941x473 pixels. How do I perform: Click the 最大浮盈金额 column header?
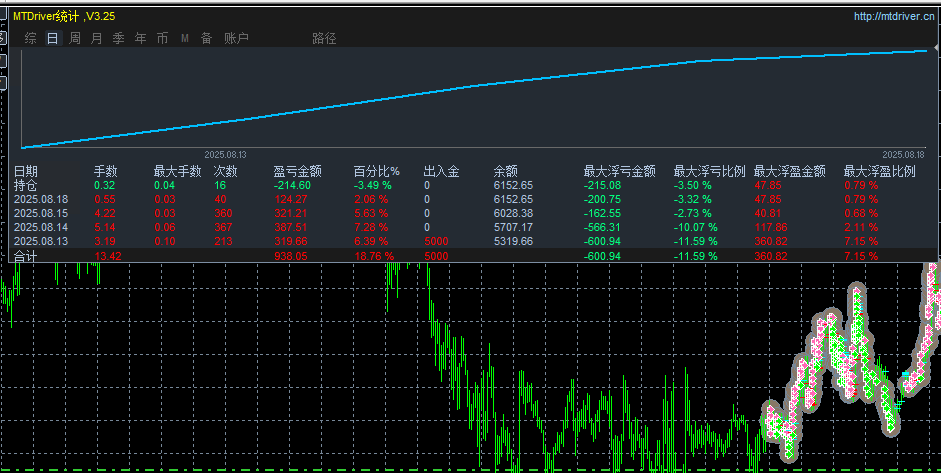790,172
